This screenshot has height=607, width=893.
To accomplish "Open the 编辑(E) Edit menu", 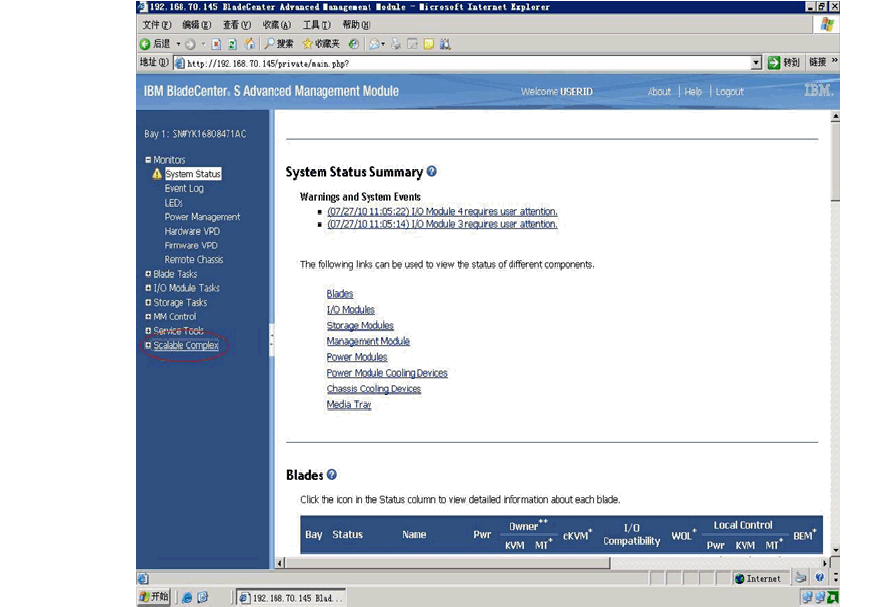I will coord(196,25).
